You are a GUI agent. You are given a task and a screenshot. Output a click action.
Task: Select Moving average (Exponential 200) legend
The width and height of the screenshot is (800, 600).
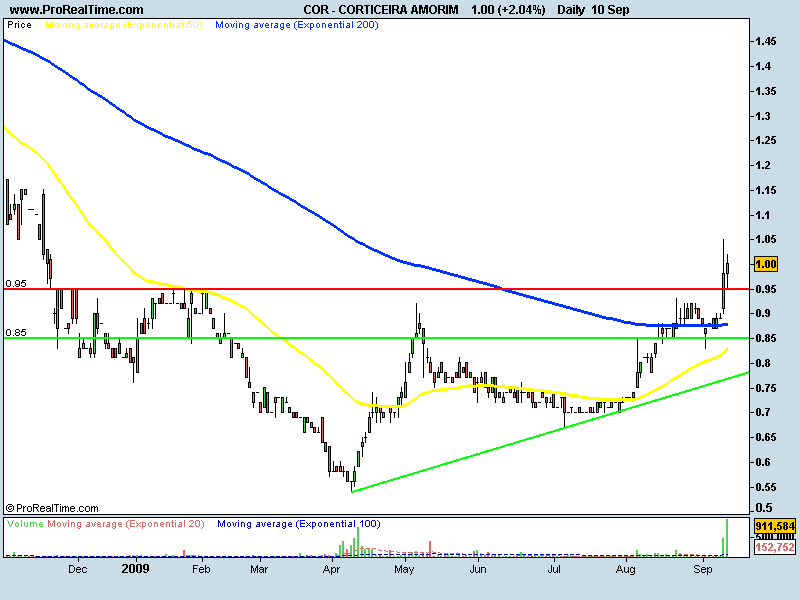point(297,25)
